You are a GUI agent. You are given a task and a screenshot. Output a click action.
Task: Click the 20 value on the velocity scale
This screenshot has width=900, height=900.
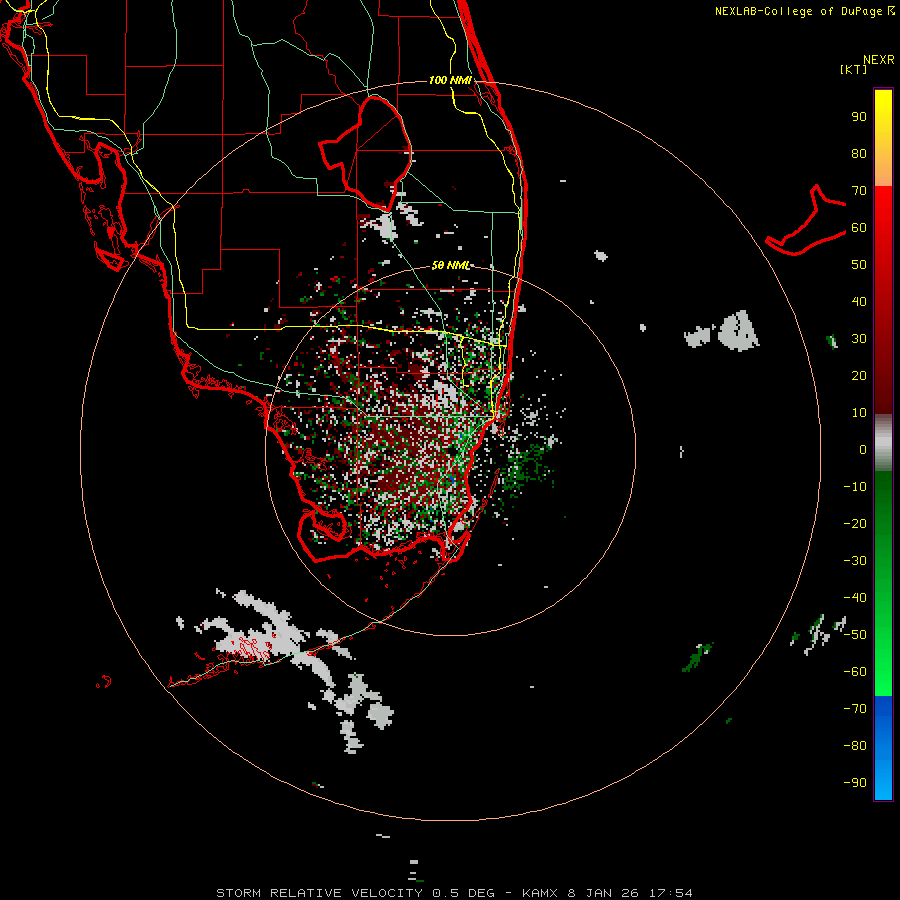point(859,376)
